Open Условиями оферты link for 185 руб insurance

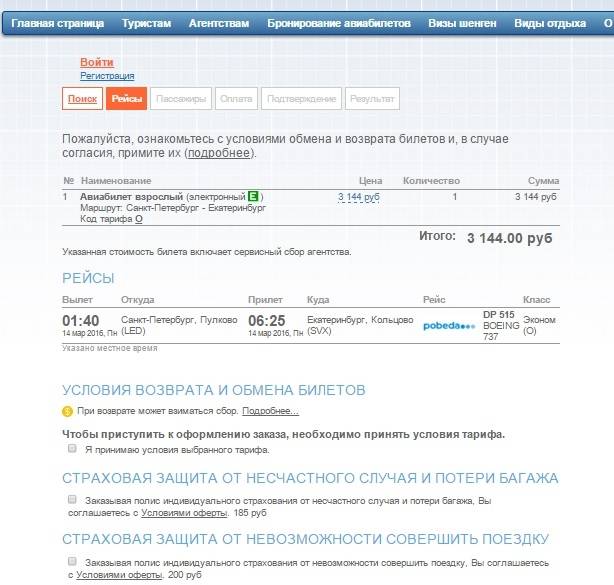click(x=184, y=513)
